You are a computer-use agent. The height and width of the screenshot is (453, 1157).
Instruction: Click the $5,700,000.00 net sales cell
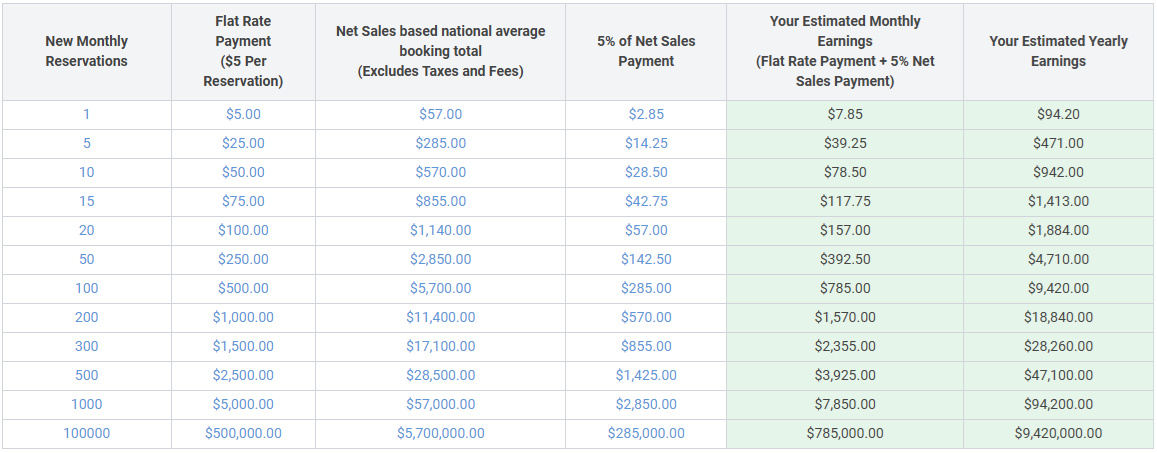440,433
